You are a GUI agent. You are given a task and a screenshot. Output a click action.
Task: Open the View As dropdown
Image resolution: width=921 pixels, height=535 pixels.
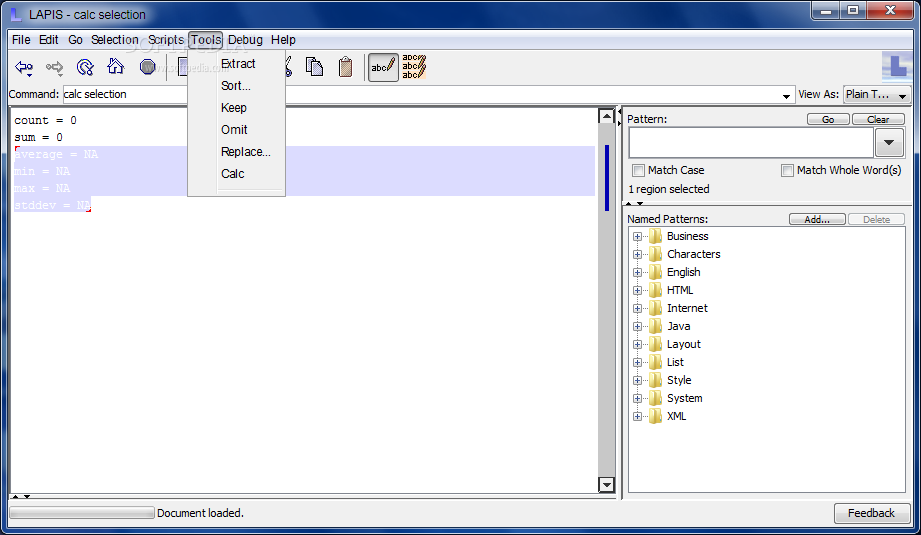[x=877, y=95]
